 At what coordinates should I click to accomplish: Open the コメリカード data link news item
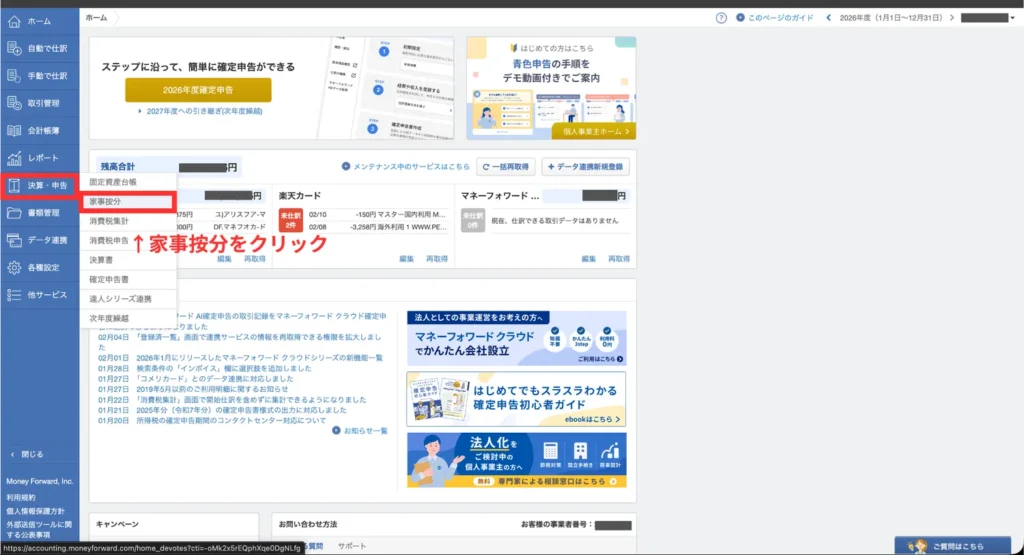pyautogui.click(x=215, y=379)
